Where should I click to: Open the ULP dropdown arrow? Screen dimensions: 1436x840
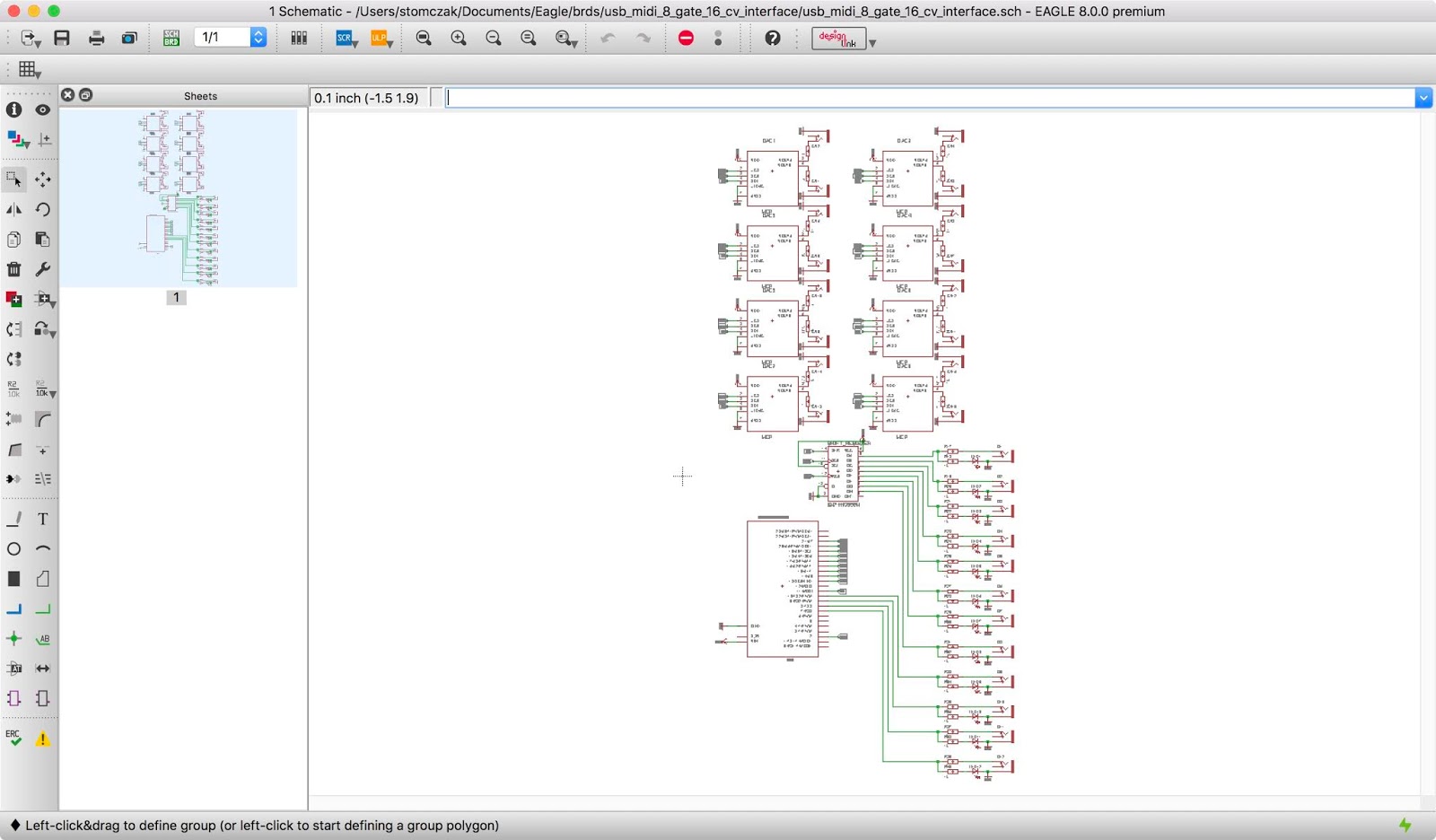pyautogui.click(x=392, y=43)
